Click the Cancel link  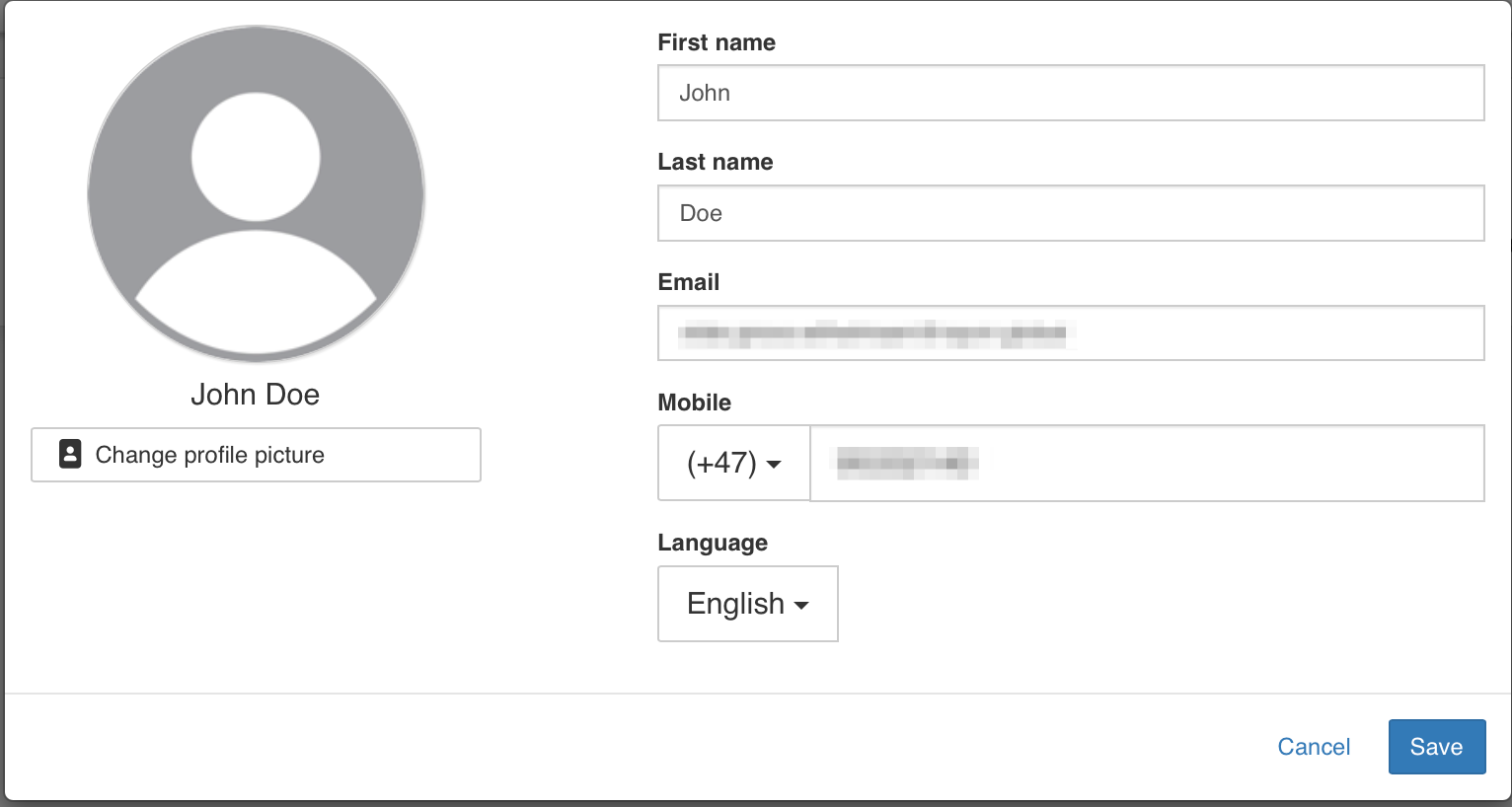click(1314, 746)
